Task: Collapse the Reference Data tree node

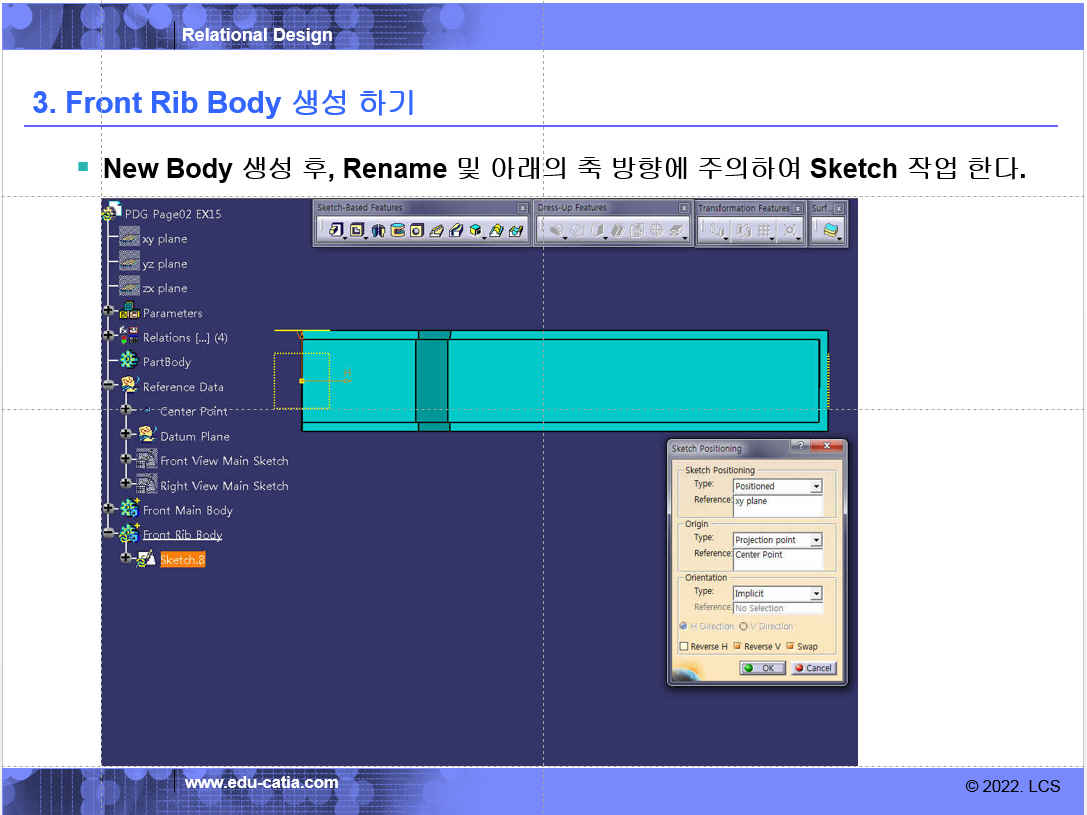Action: pyautogui.click(x=109, y=387)
